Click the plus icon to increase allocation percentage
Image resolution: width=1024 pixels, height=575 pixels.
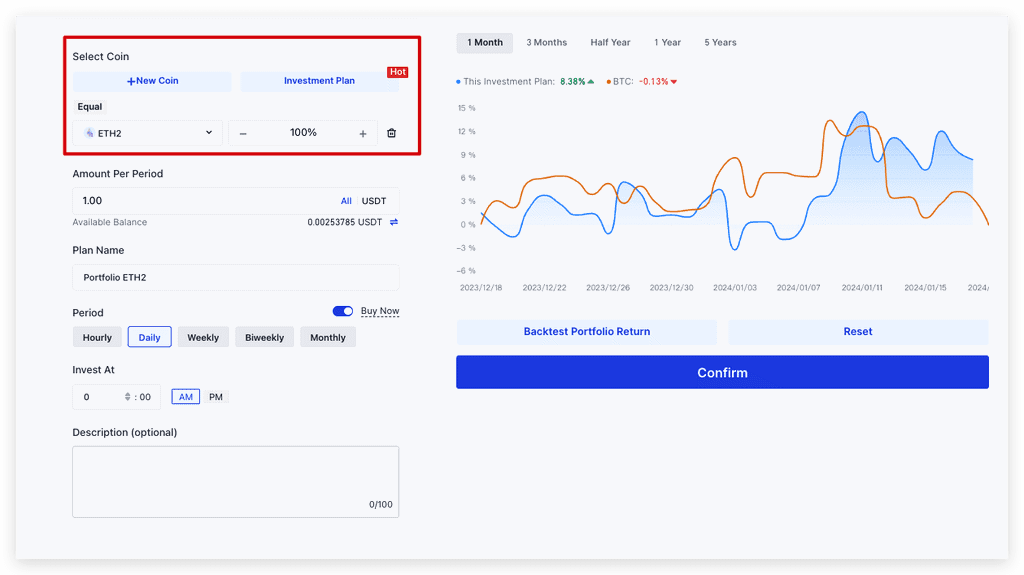tap(363, 133)
